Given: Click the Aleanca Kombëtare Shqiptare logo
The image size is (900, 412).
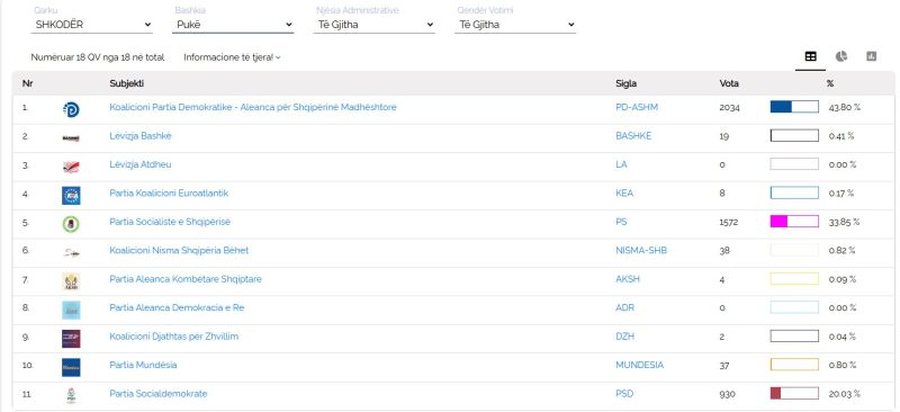Looking at the screenshot, I should point(71,281).
